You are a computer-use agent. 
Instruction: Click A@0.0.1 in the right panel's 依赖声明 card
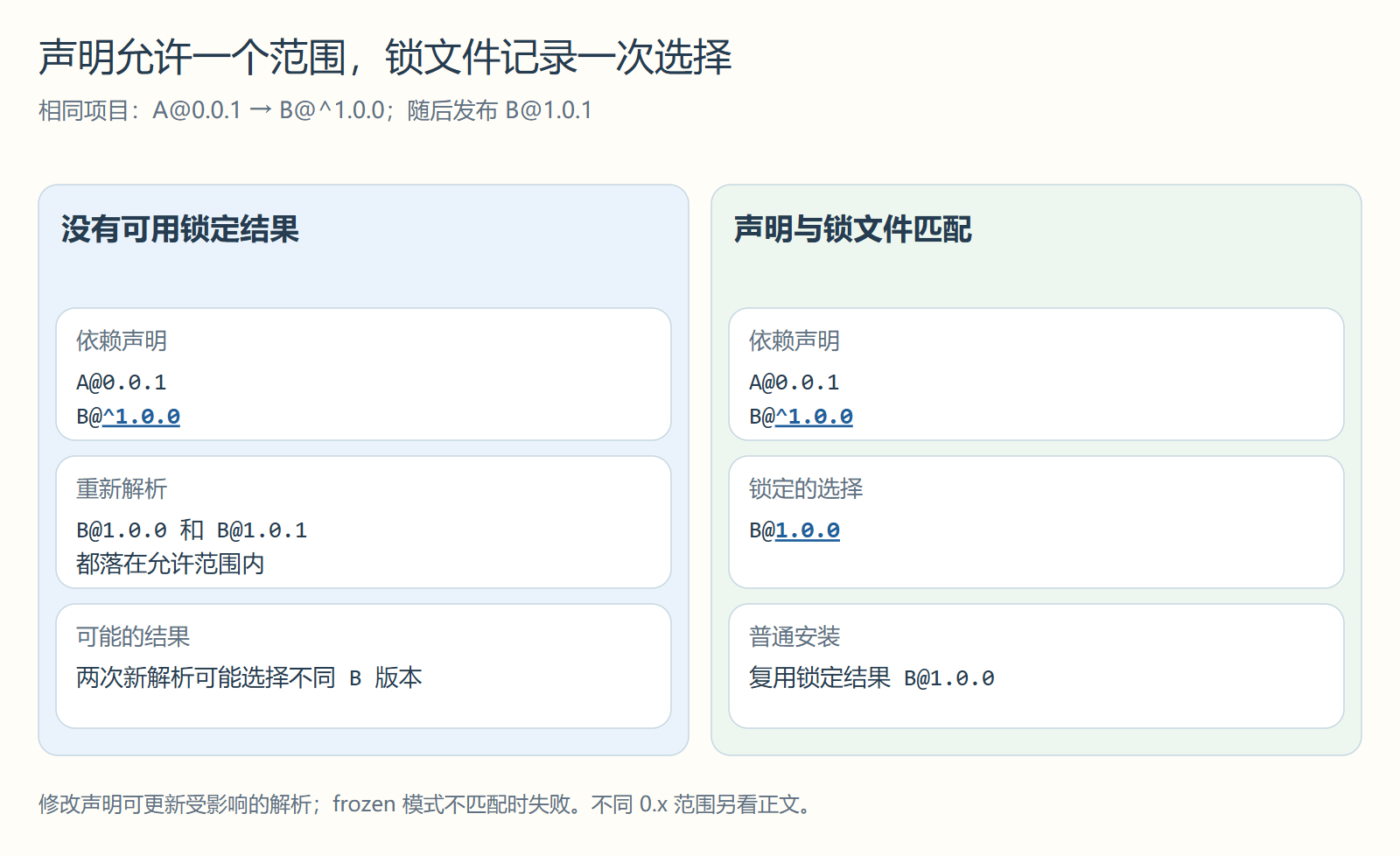[794, 382]
